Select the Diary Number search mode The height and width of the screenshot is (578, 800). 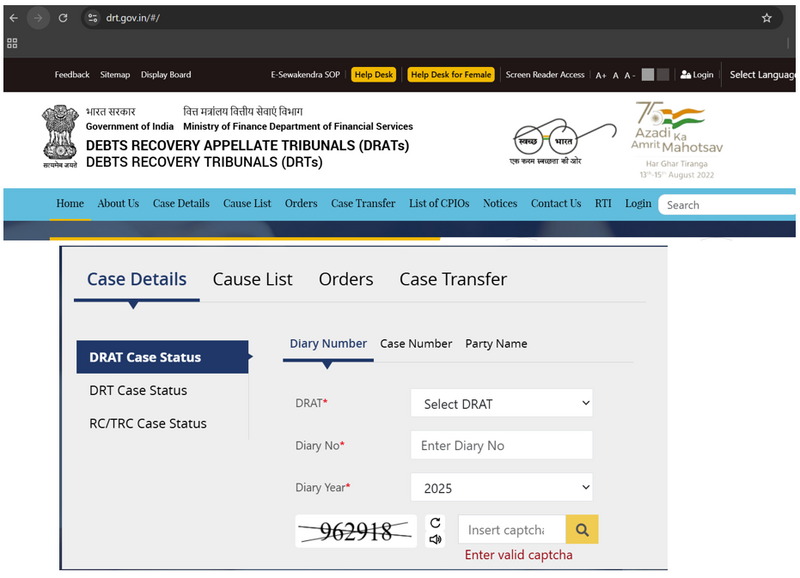pyautogui.click(x=328, y=343)
